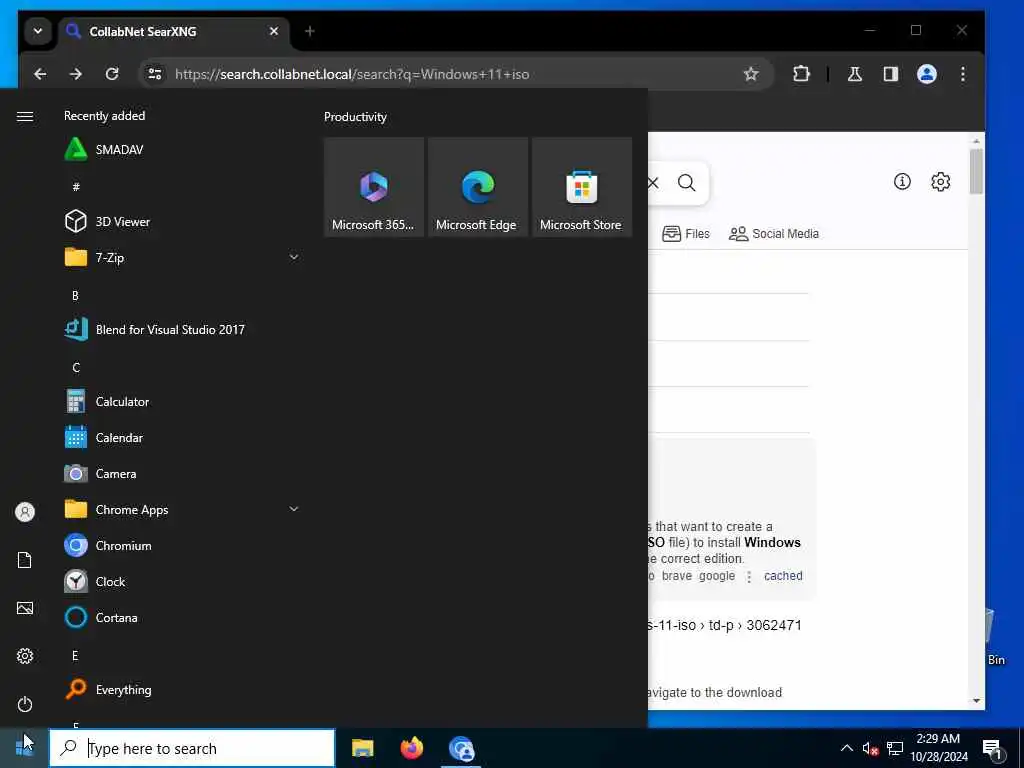Switch to the Social Media category

774,234
